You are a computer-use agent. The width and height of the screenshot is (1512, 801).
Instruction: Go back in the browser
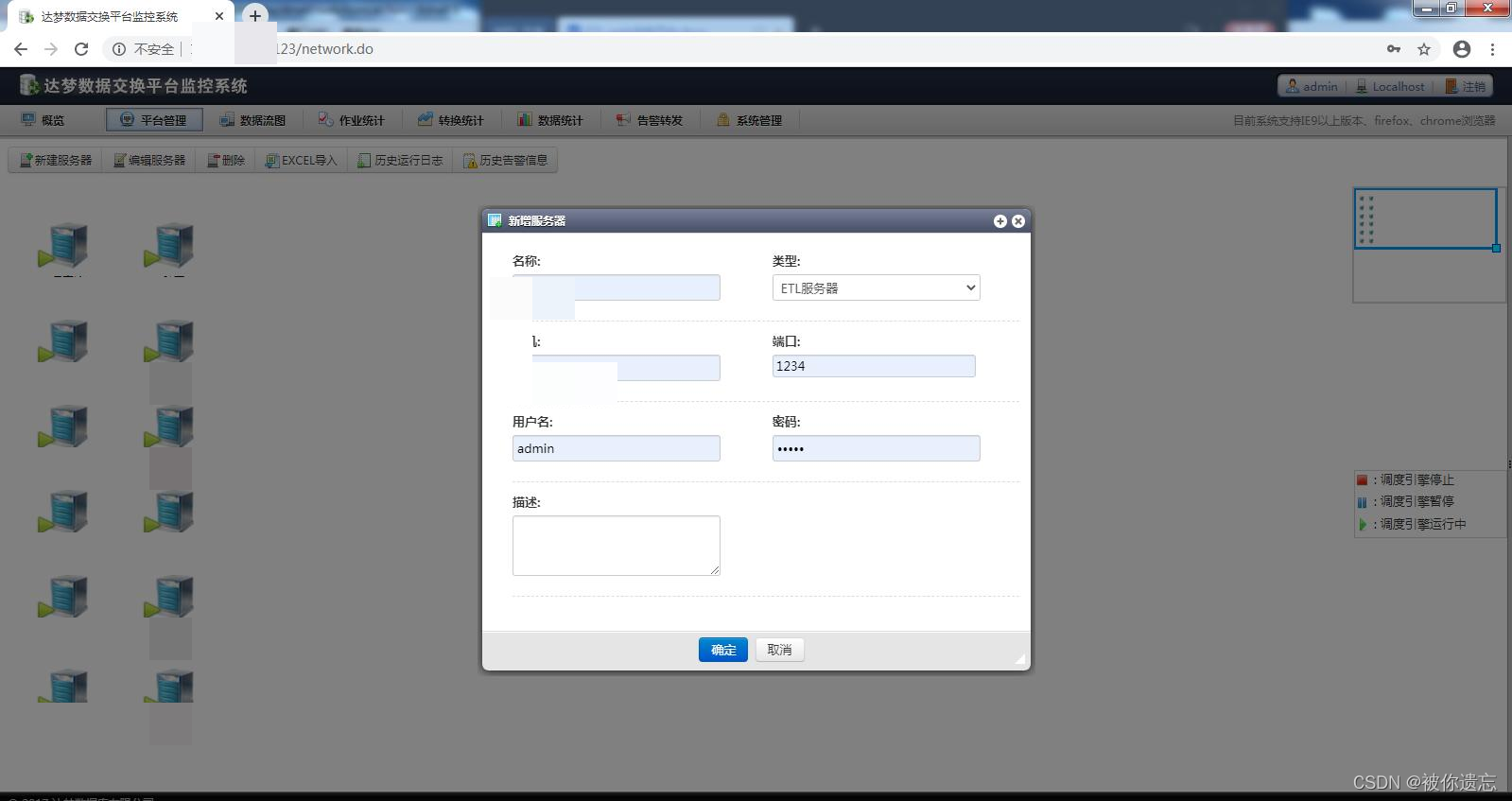(21, 49)
